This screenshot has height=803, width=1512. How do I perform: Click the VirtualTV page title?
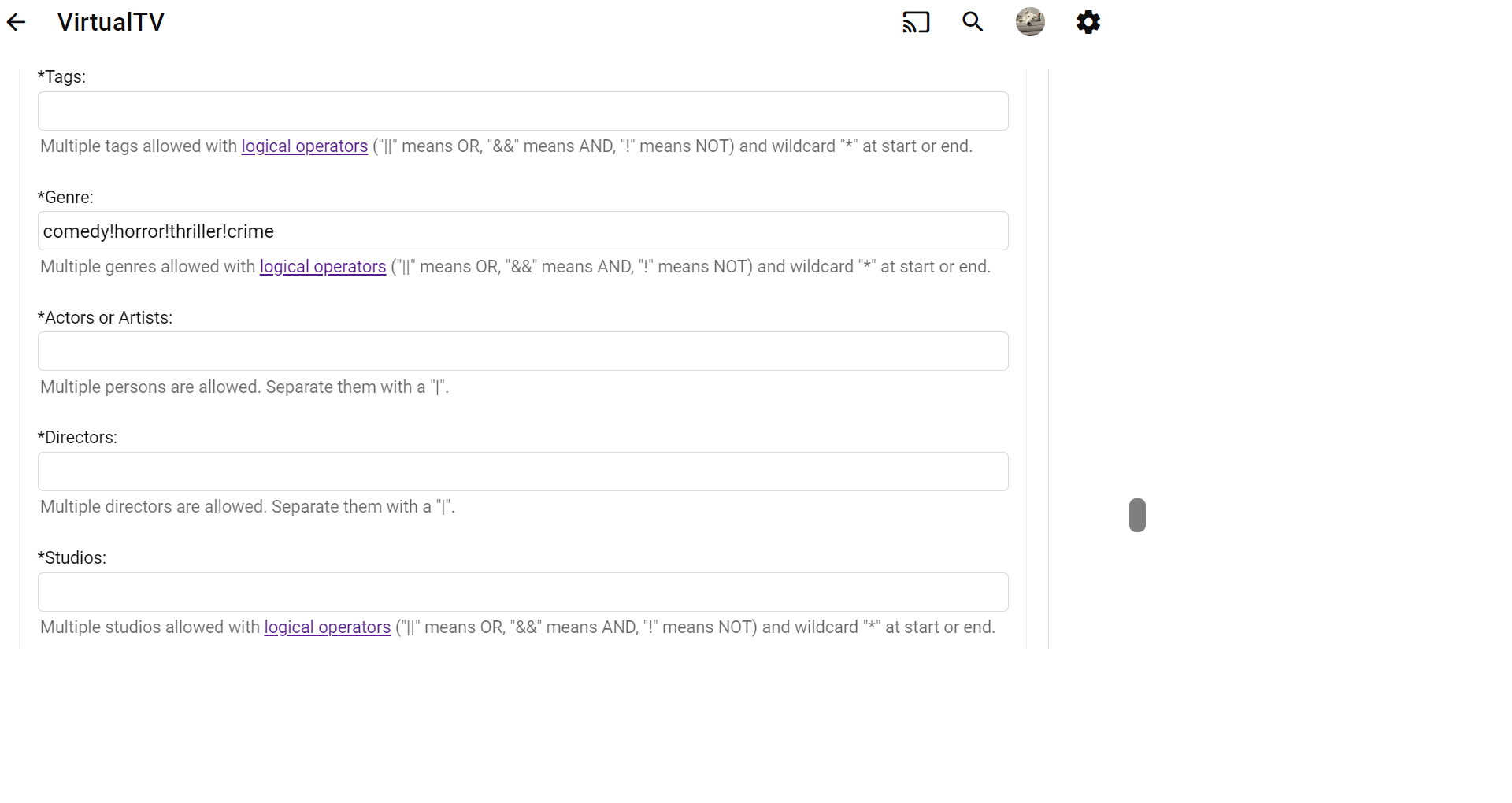(x=110, y=22)
